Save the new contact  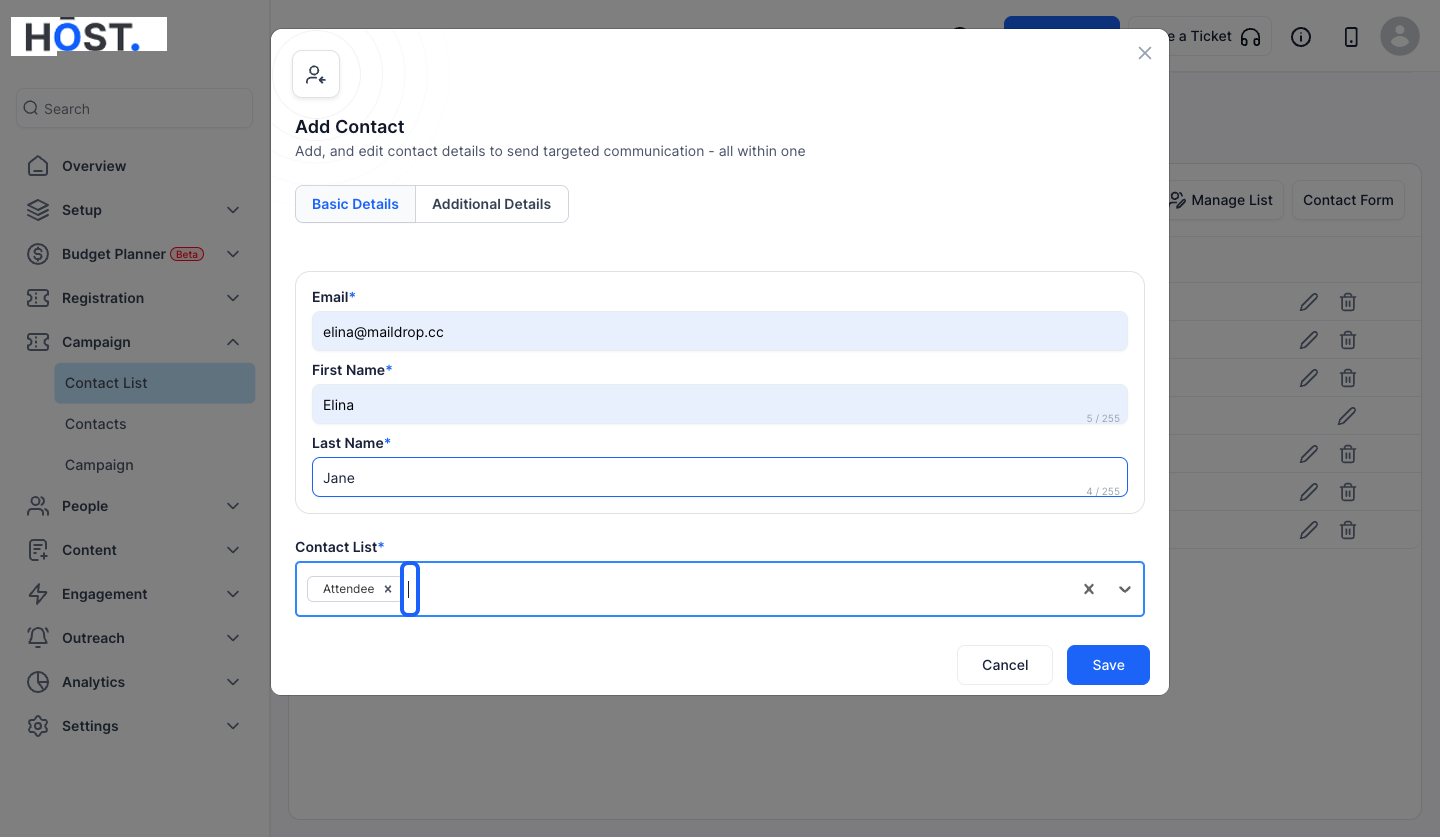click(x=1108, y=665)
